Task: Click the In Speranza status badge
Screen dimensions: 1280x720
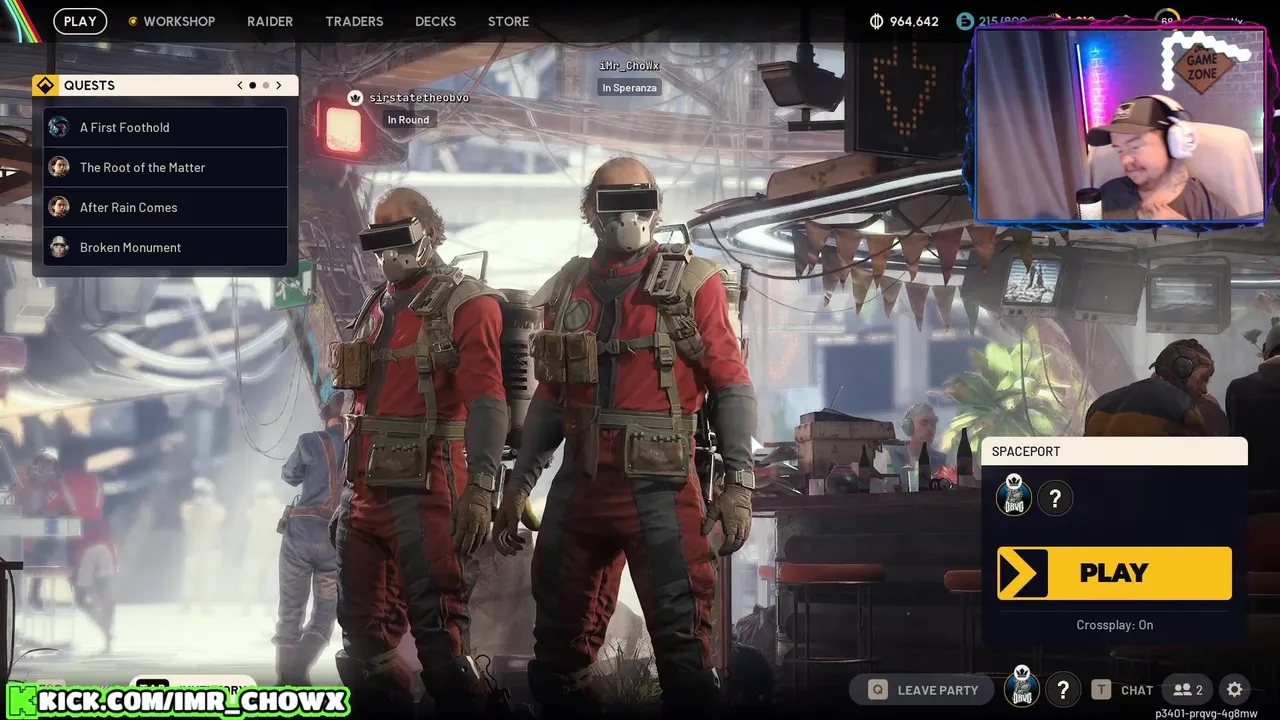Action: [630, 88]
